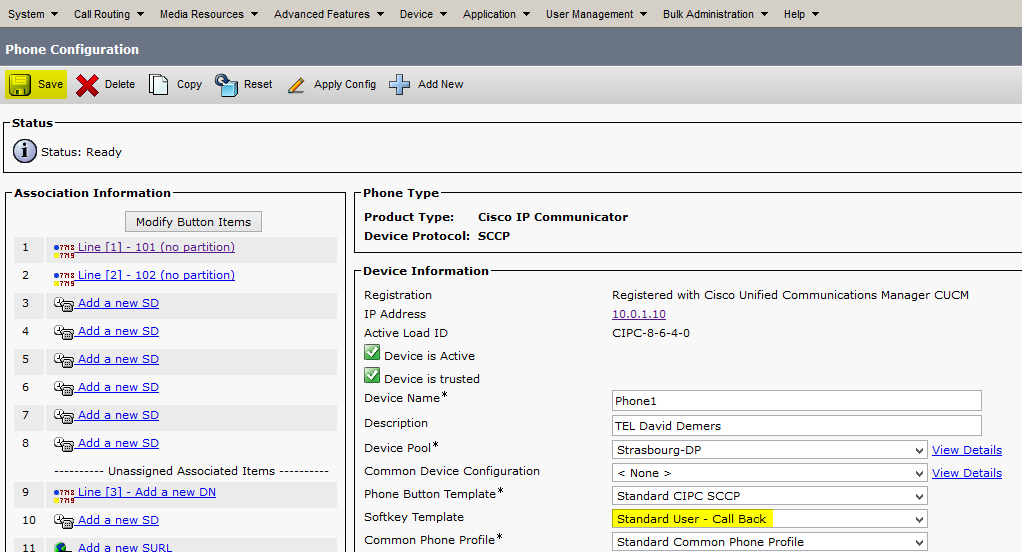Click the speed dial icon in row 3
The width and height of the screenshot is (1022, 552).
[63, 304]
